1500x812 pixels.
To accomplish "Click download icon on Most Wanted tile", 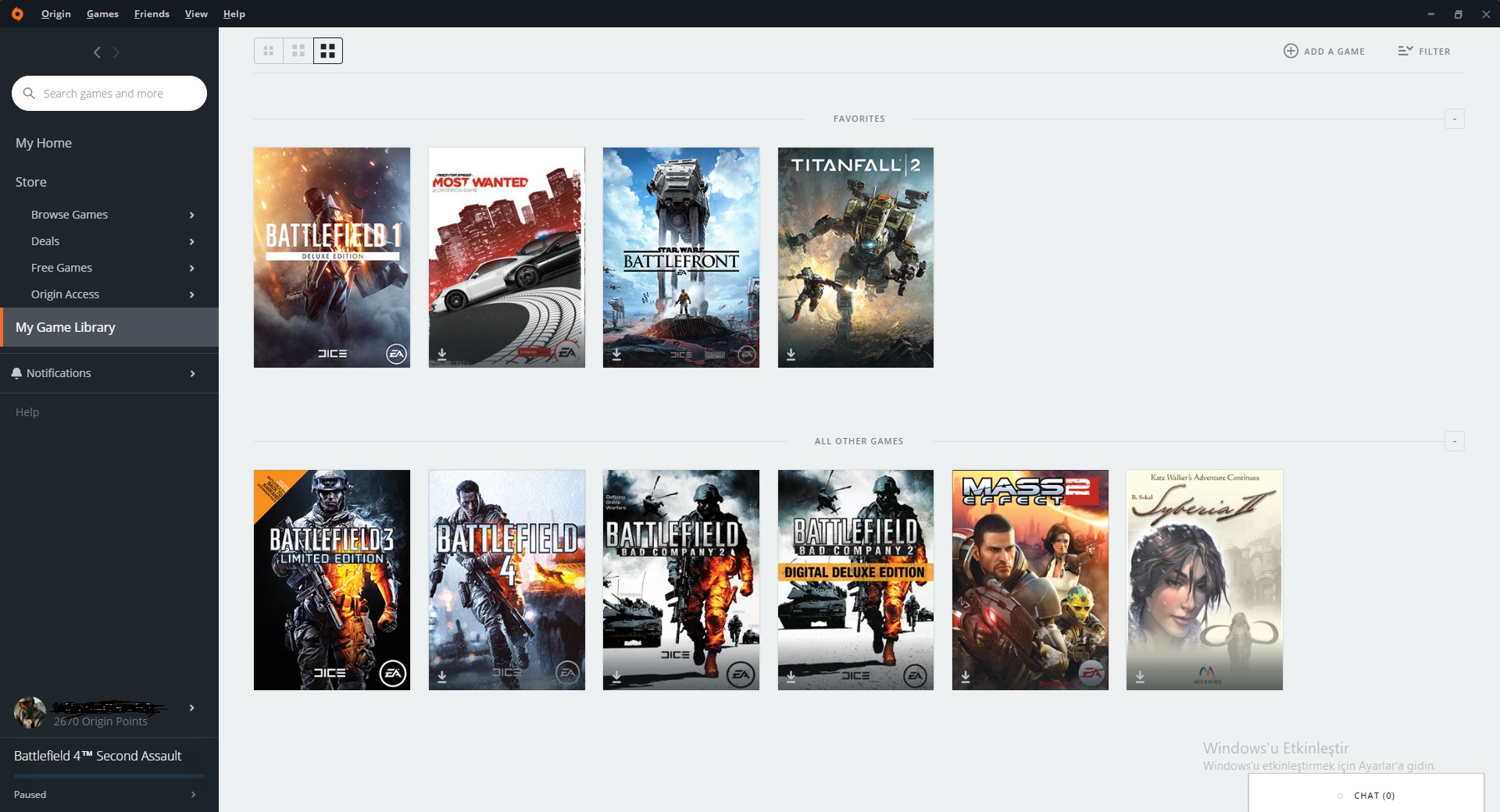I will [442, 354].
